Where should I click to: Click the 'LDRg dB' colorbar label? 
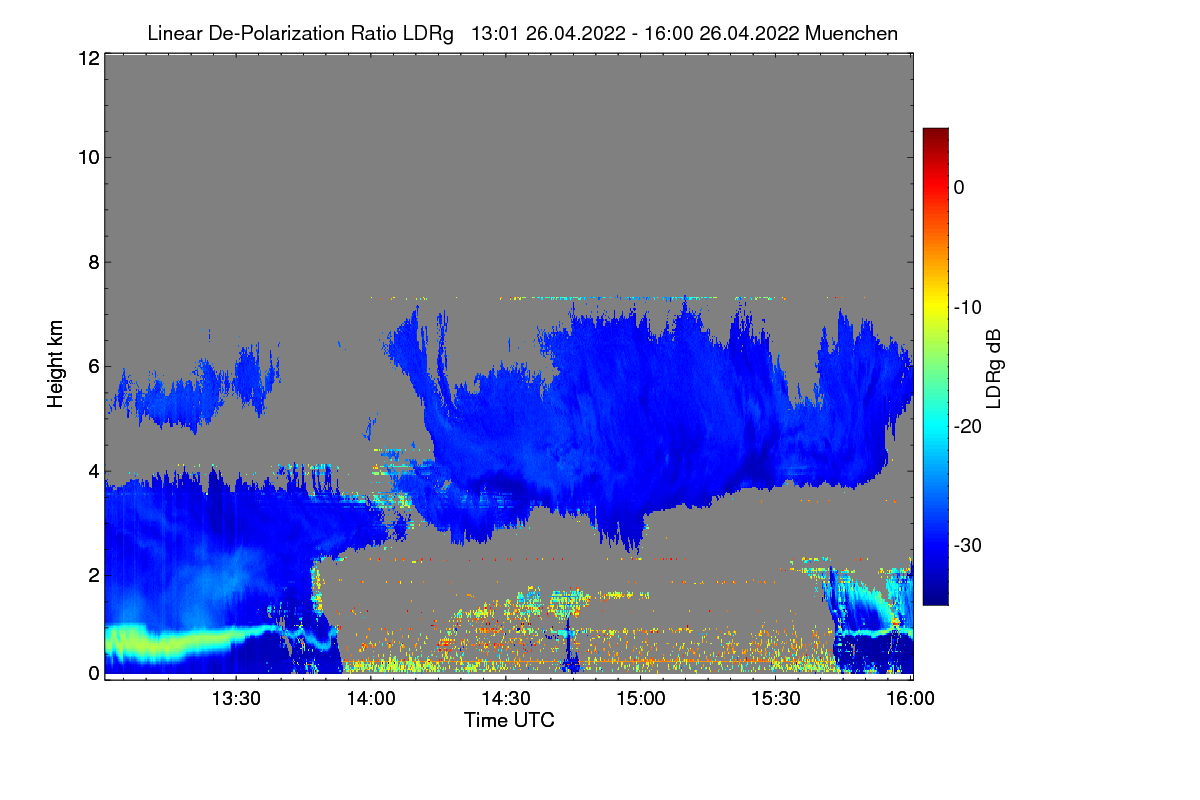click(x=994, y=367)
